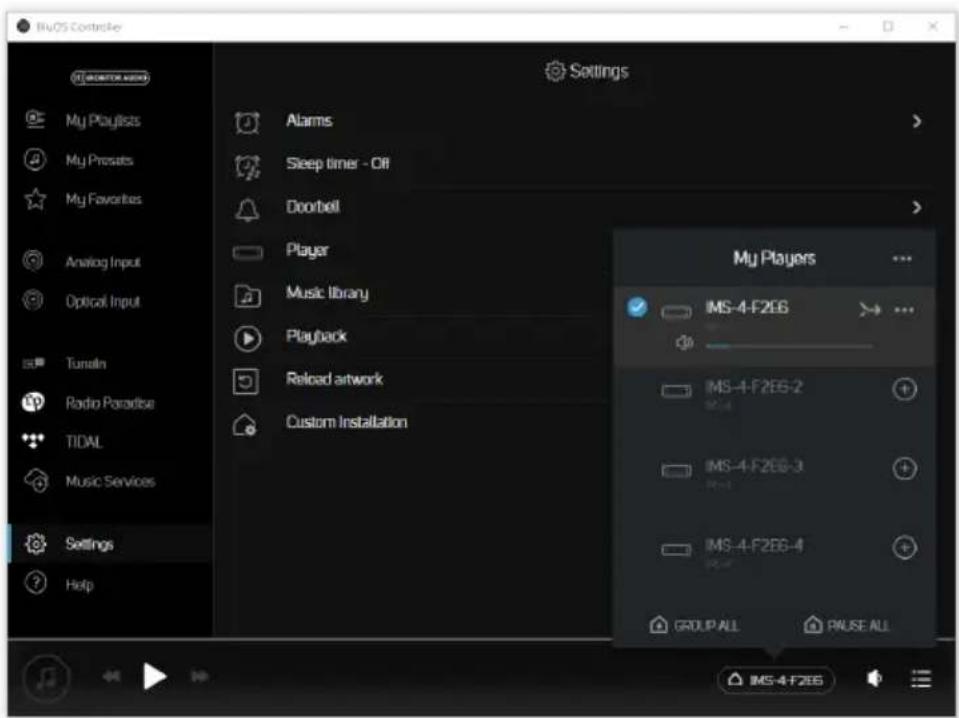Screen dimensions: 959x718
Task: Click the TuneIn logo icon
Action: [x=34, y=363]
